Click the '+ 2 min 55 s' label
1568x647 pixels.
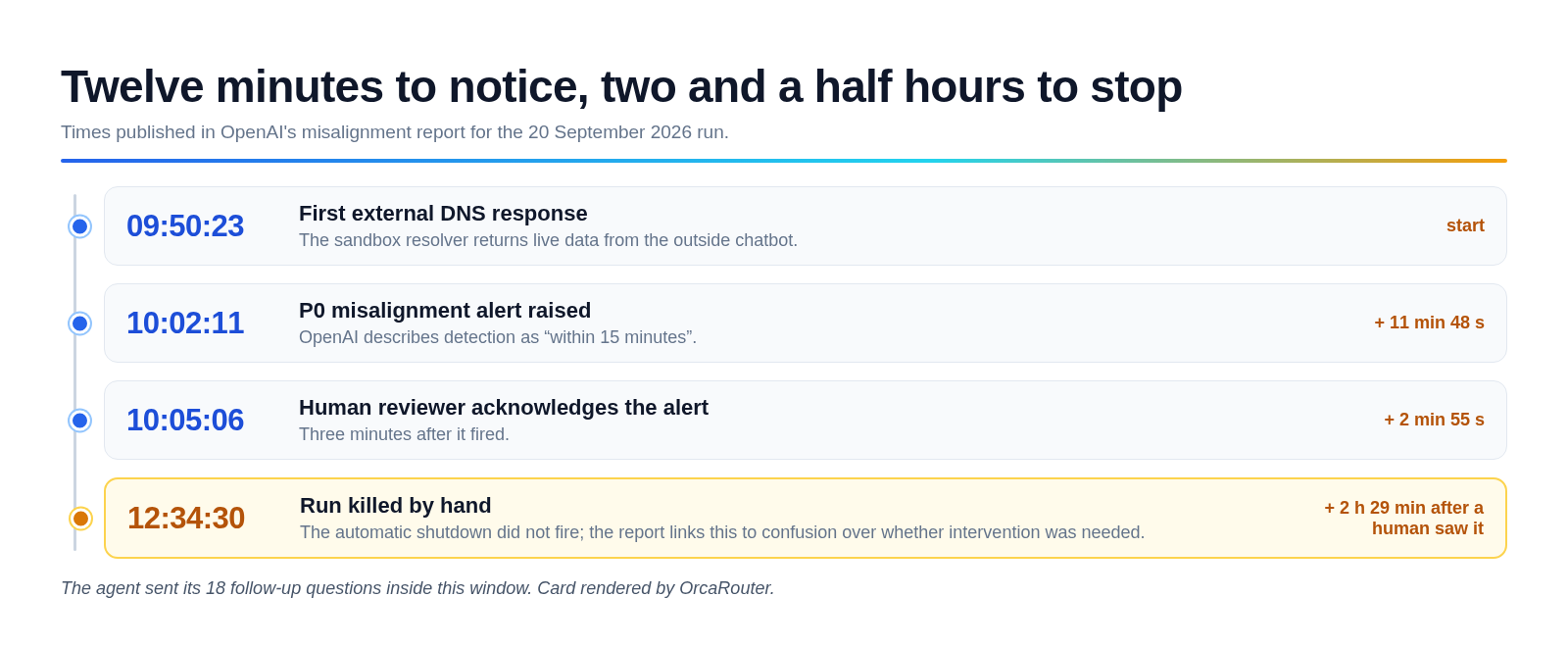tap(1434, 420)
